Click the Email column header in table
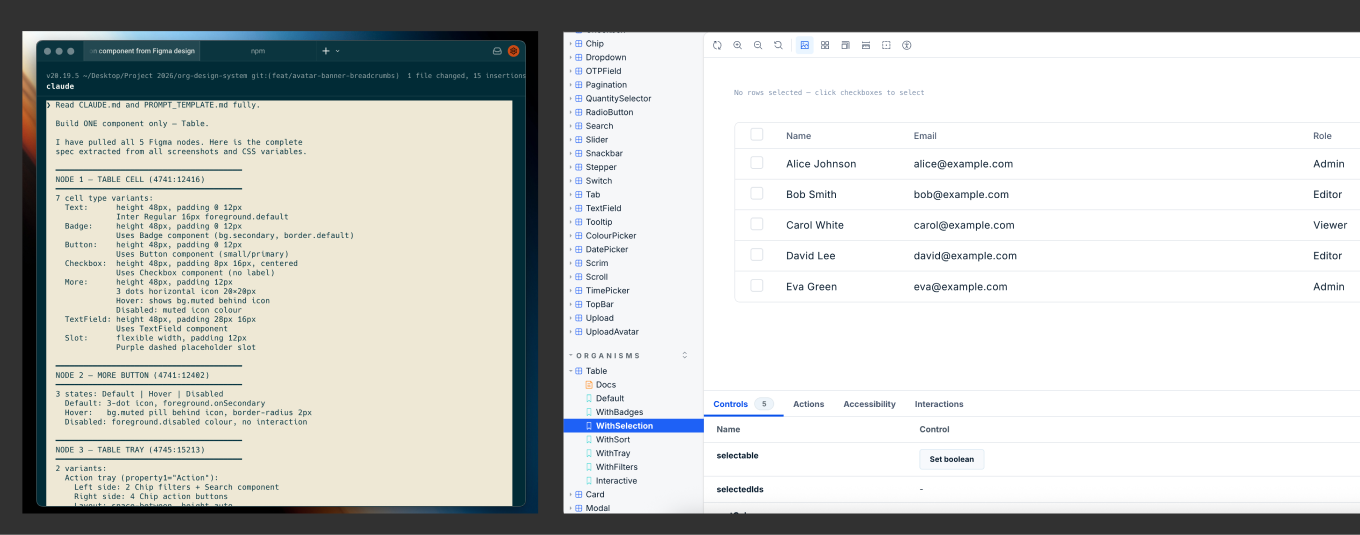Viewport: 1360px width, 535px height. (925, 135)
